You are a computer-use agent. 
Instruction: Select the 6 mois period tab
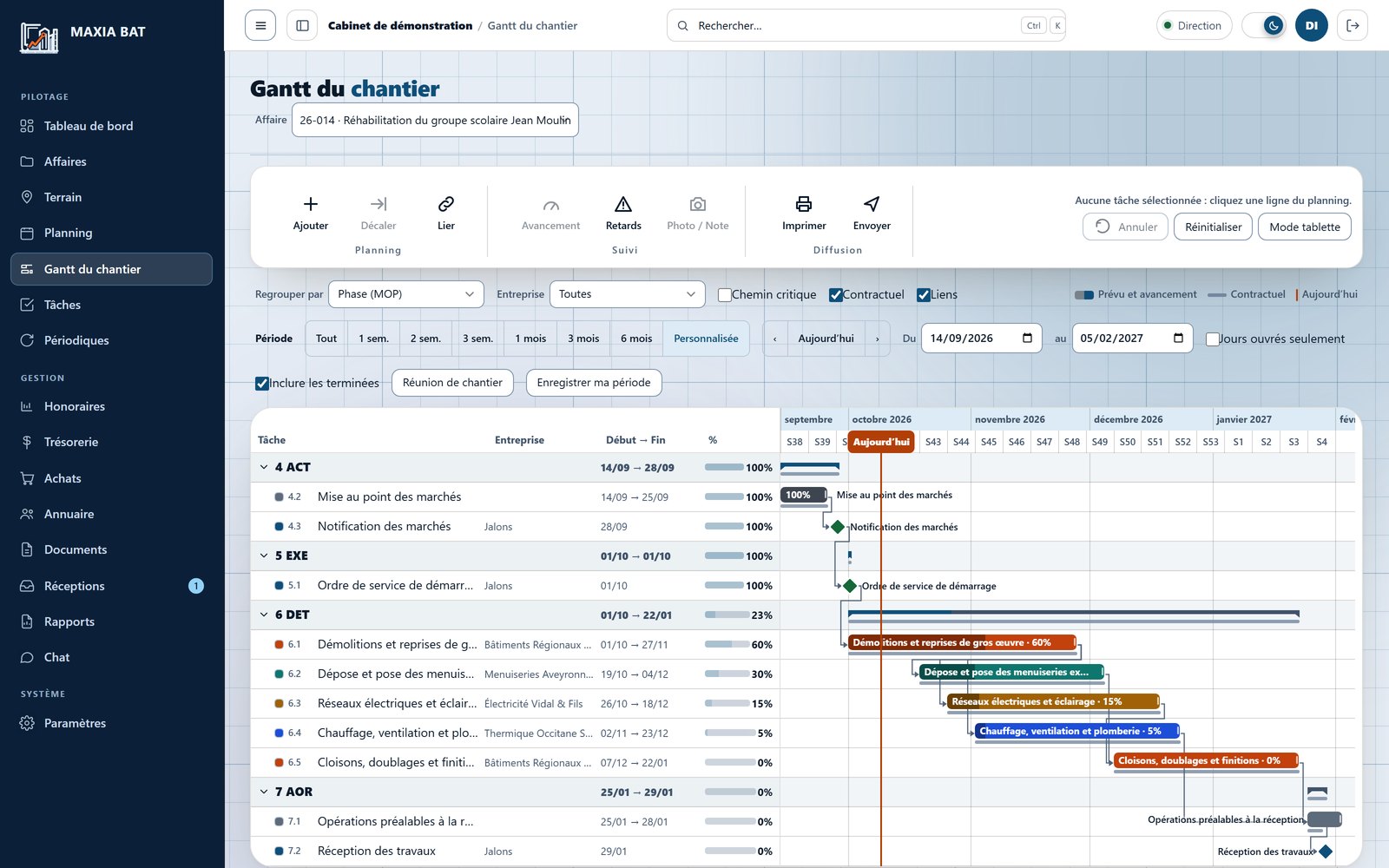point(636,339)
